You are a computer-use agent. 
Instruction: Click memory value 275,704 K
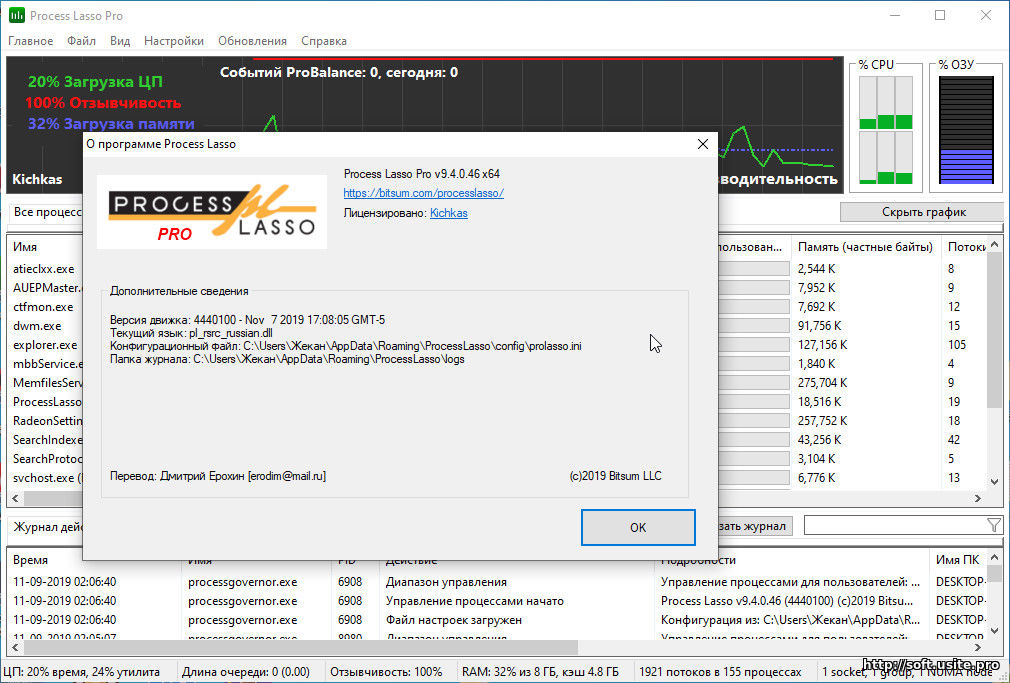click(823, 383)
